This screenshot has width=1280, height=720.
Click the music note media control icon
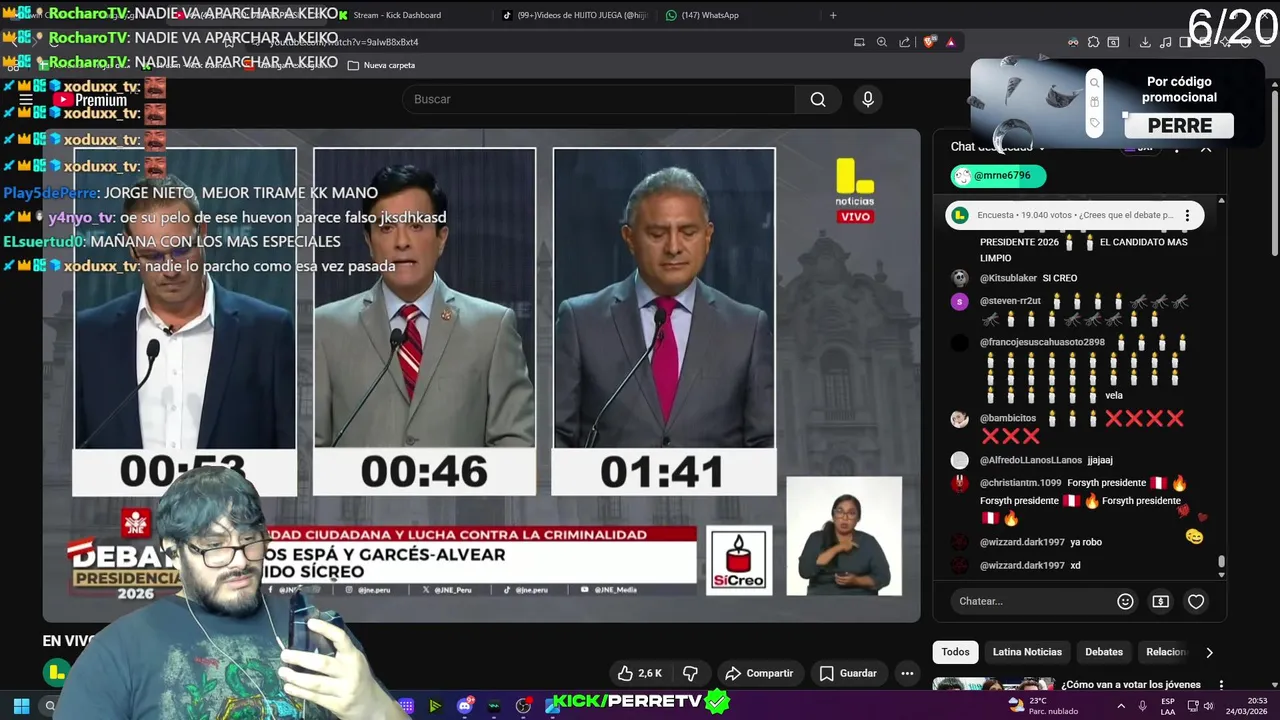(x=1166, y=42)
